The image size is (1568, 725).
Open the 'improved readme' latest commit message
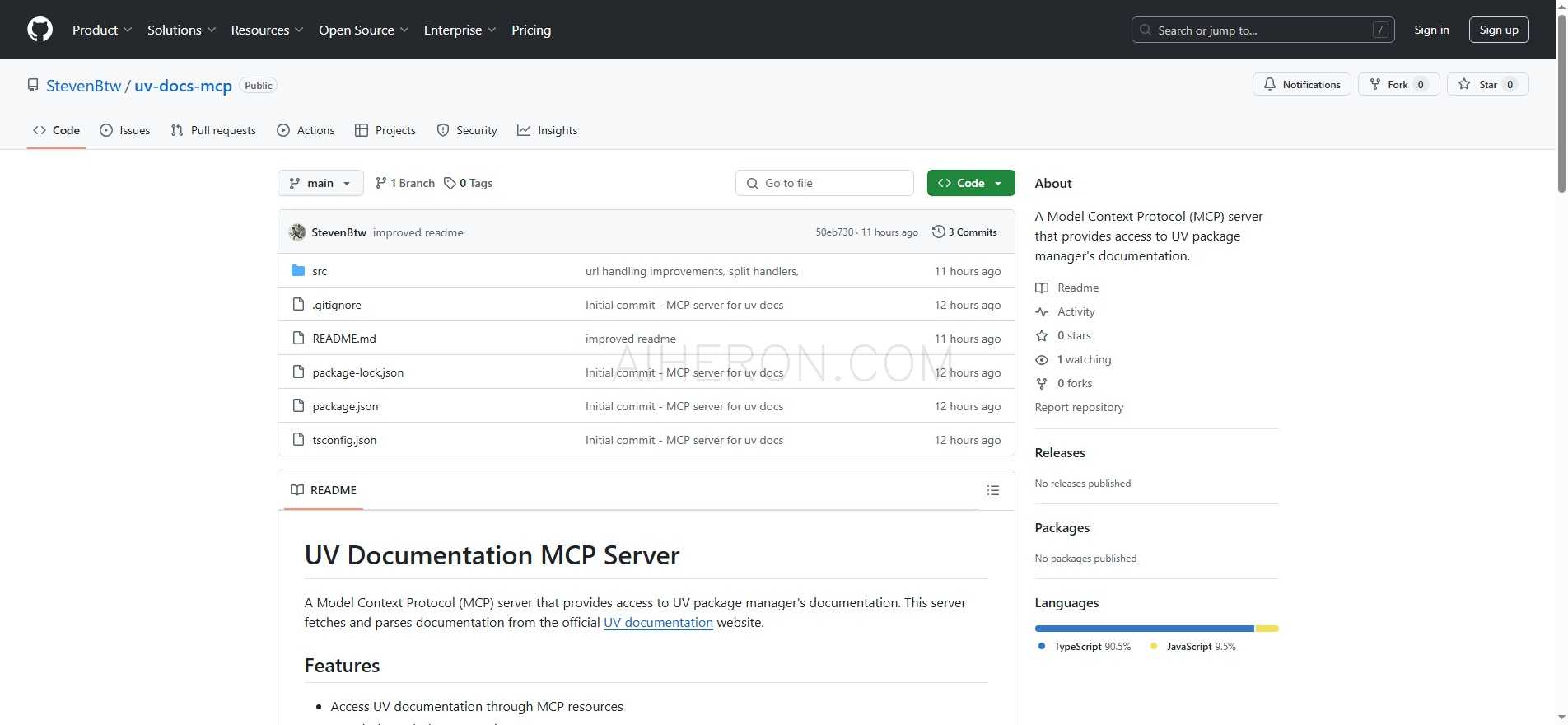418,232
